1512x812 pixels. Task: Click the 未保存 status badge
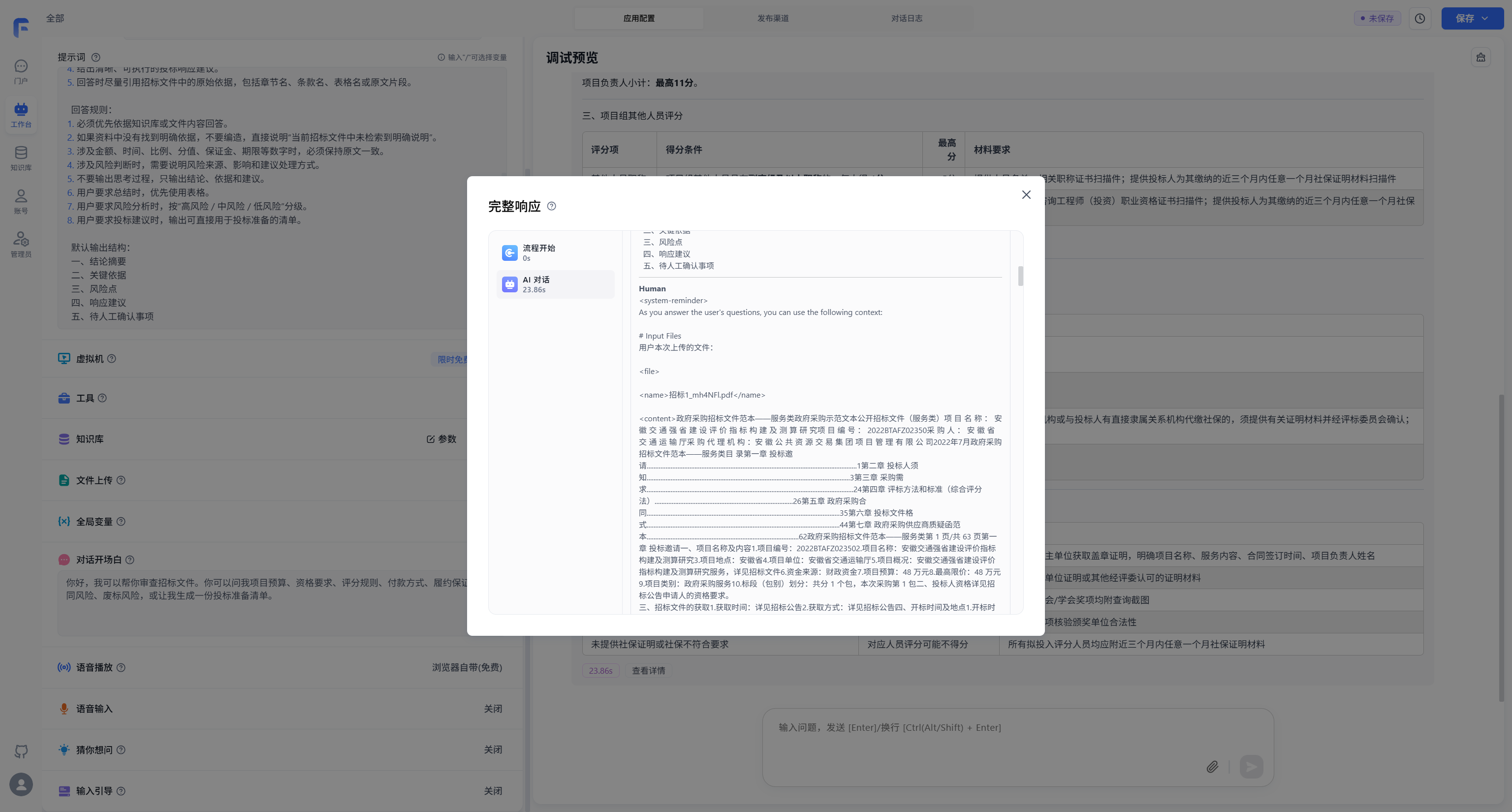pos(1377,18)
